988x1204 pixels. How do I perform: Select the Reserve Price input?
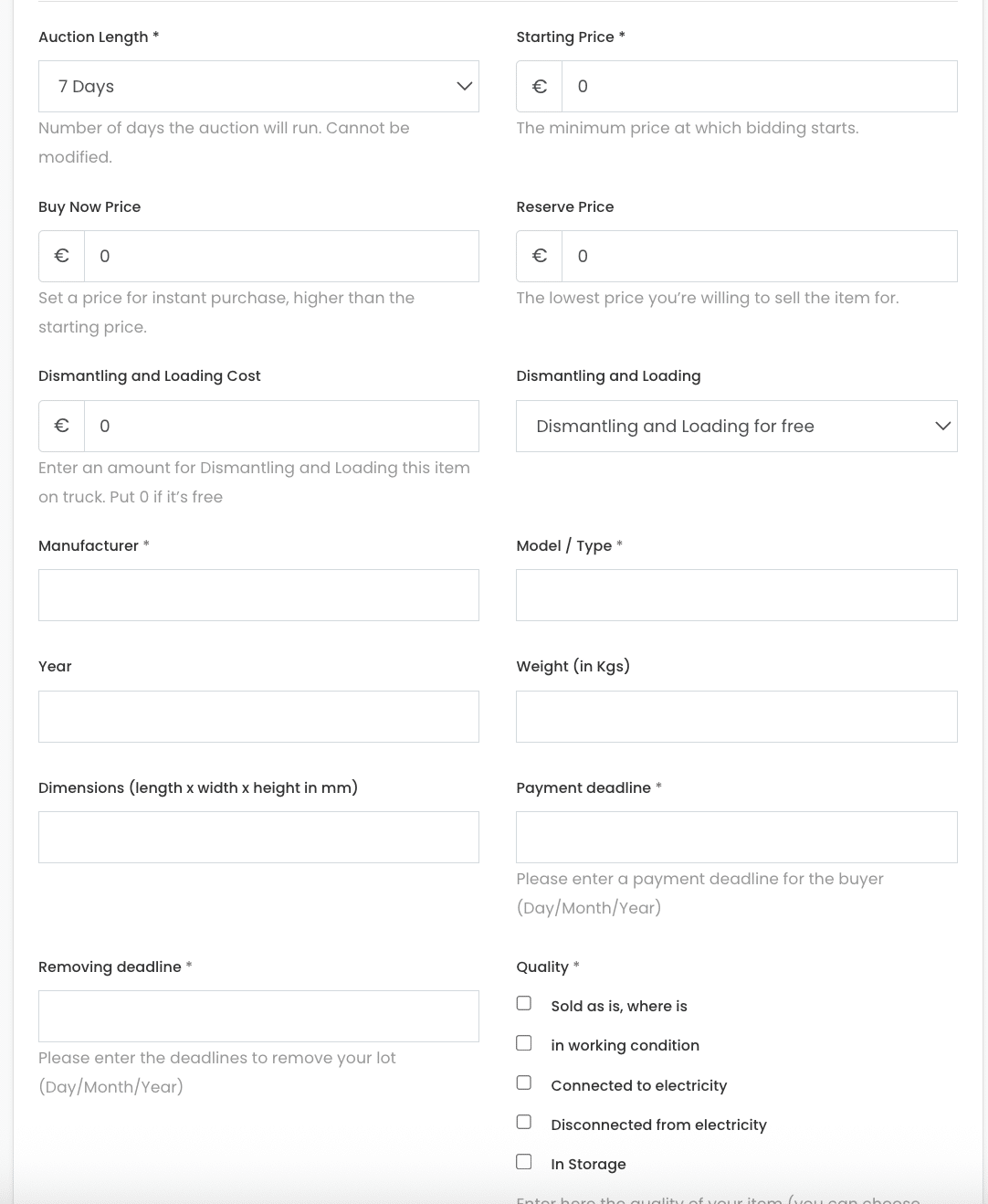[x=759, y=257]
